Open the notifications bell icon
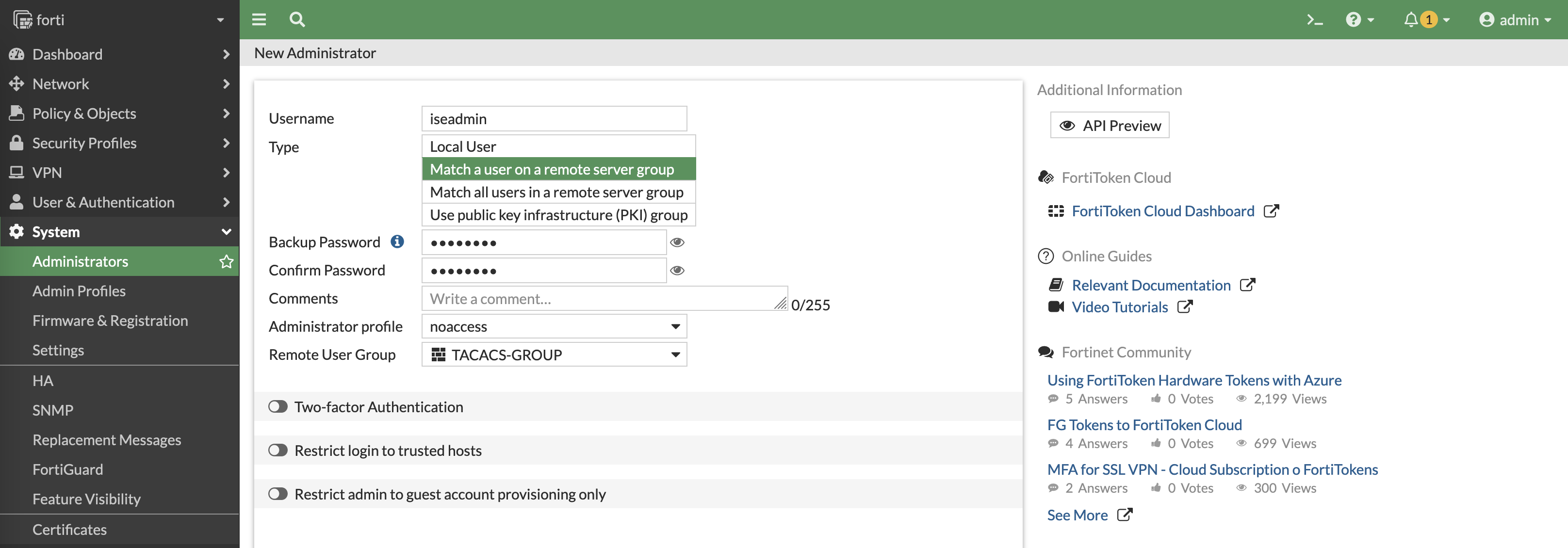Screen dimensions: 1568x548 [x=1410, y=20]
